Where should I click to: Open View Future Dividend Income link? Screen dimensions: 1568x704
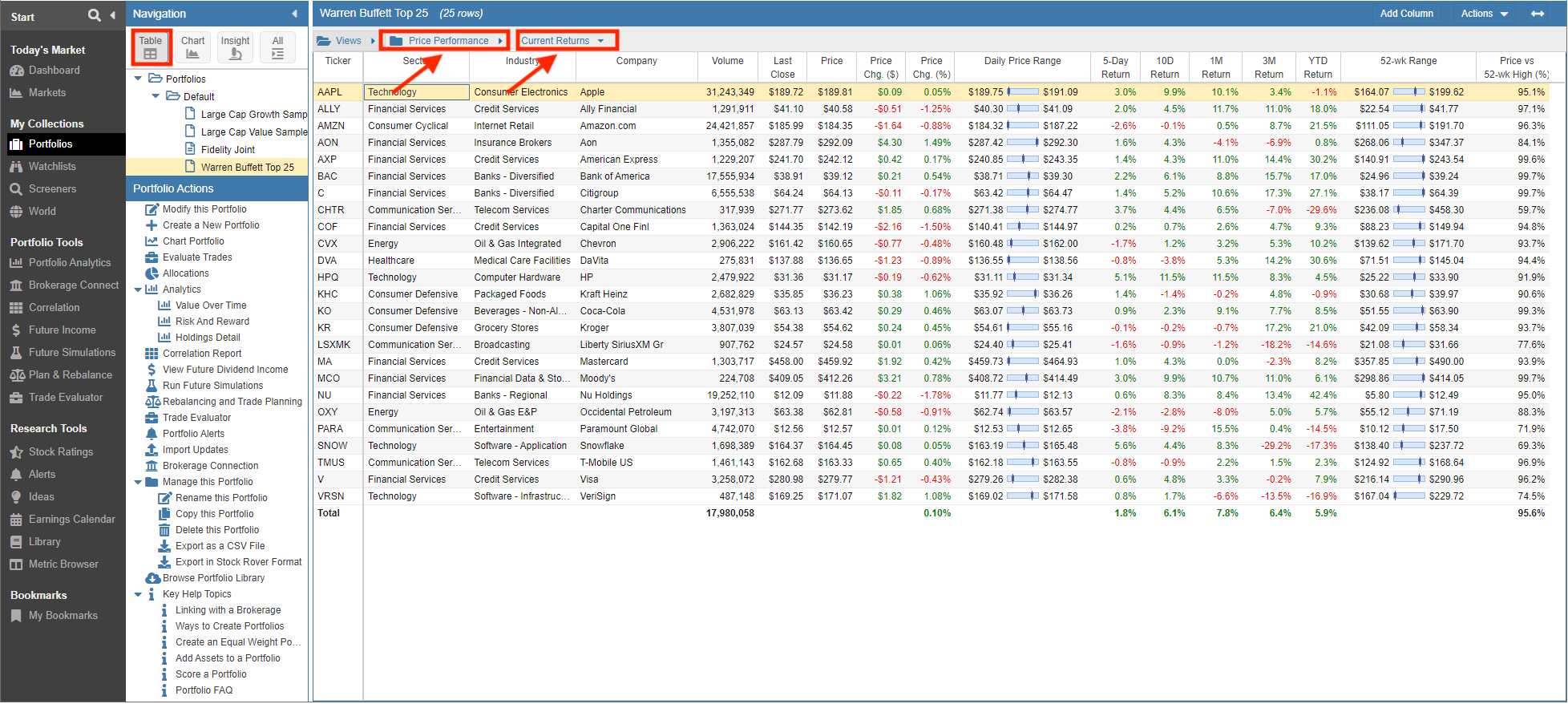[225, 370]
